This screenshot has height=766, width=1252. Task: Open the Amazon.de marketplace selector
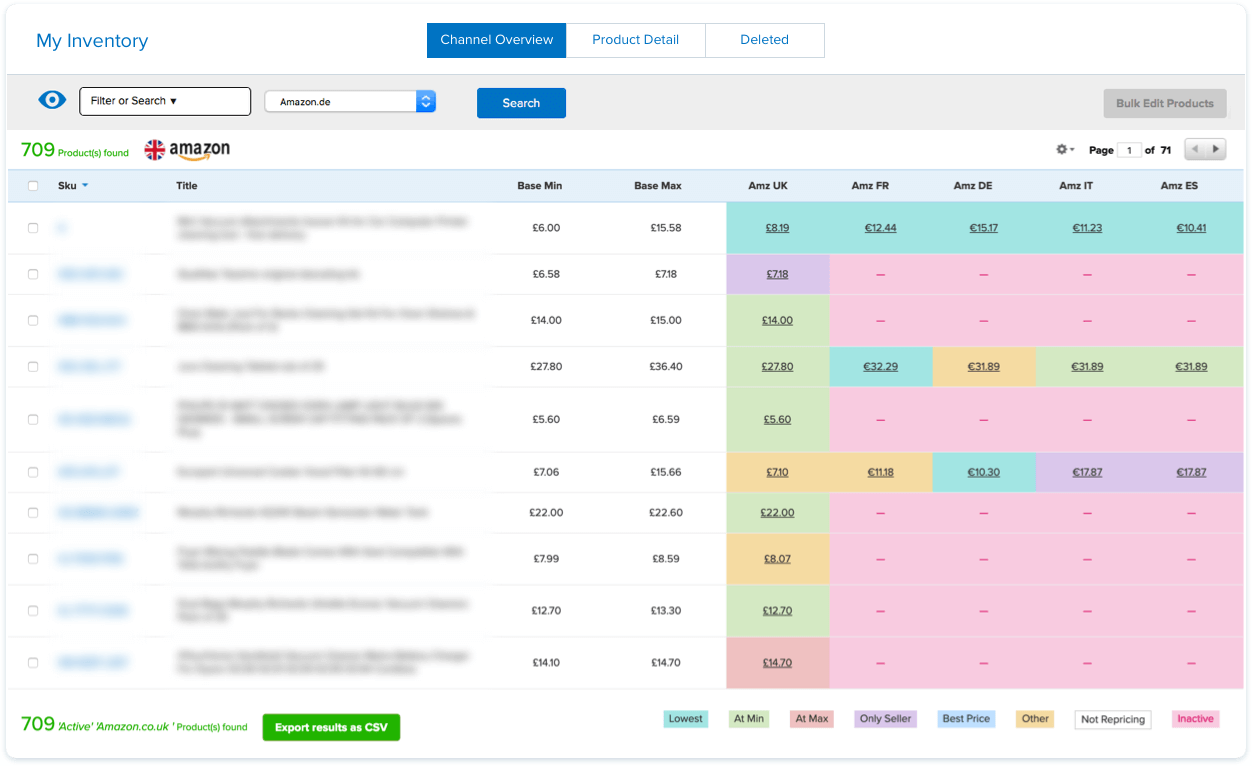[350, 101]
